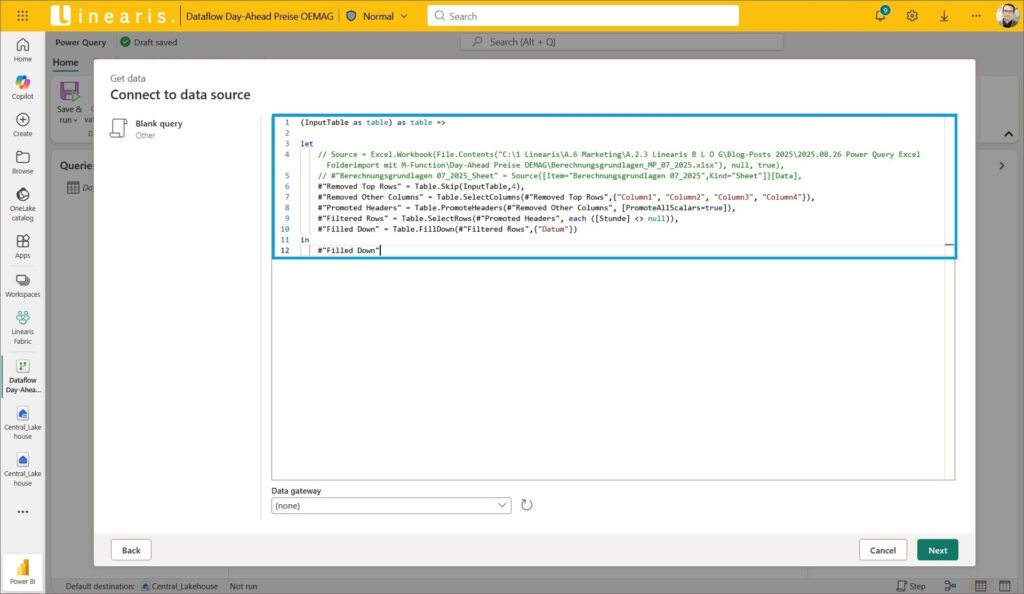The height and width of the screenshot is (594, 1024).
Task: Go back with the Back button
Action: [131, 550]
